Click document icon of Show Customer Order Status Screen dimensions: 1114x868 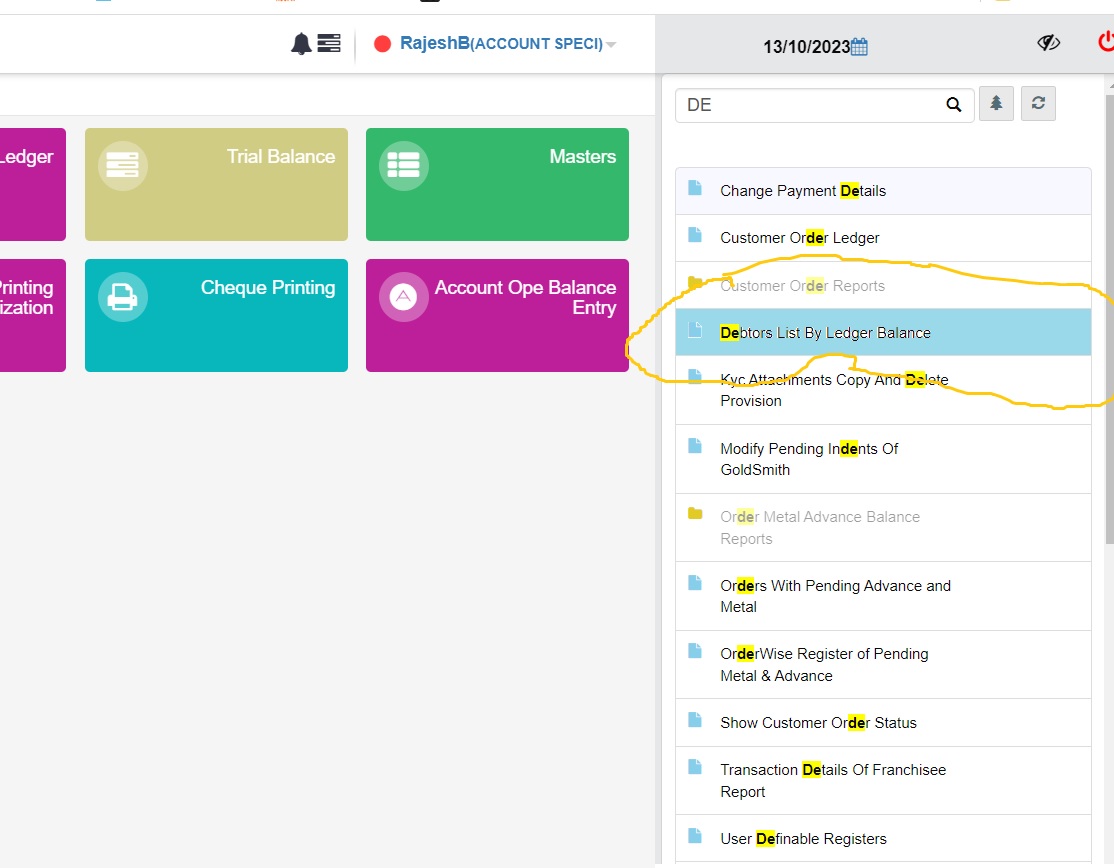(x=695, y=720)
